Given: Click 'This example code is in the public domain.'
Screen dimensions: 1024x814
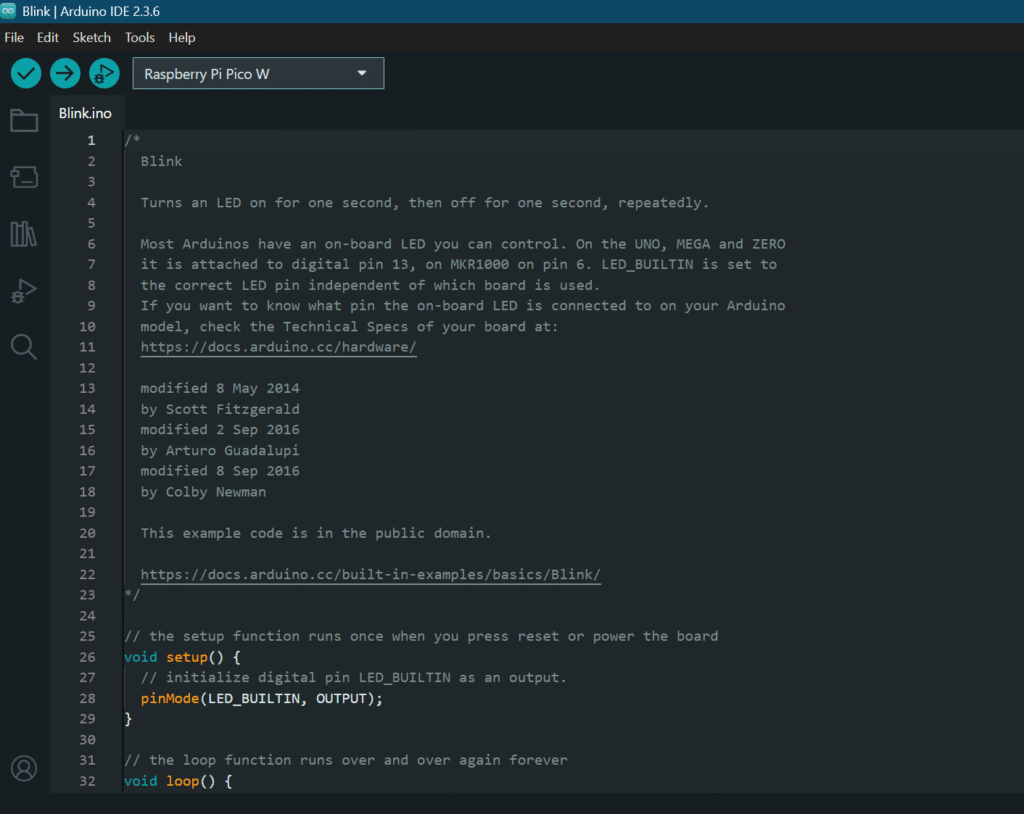Looking at the screenshot, I should click(x=315, y=533).
